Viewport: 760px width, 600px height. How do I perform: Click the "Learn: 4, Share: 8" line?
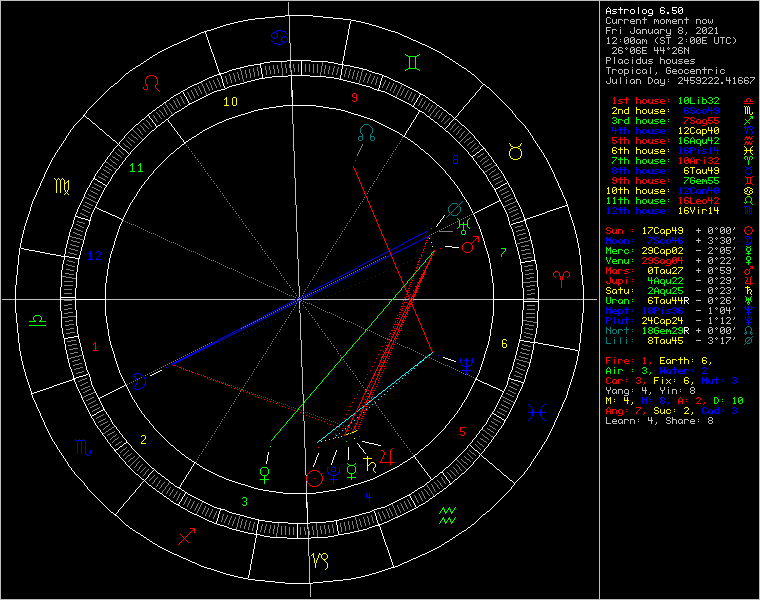click(659, 421)
